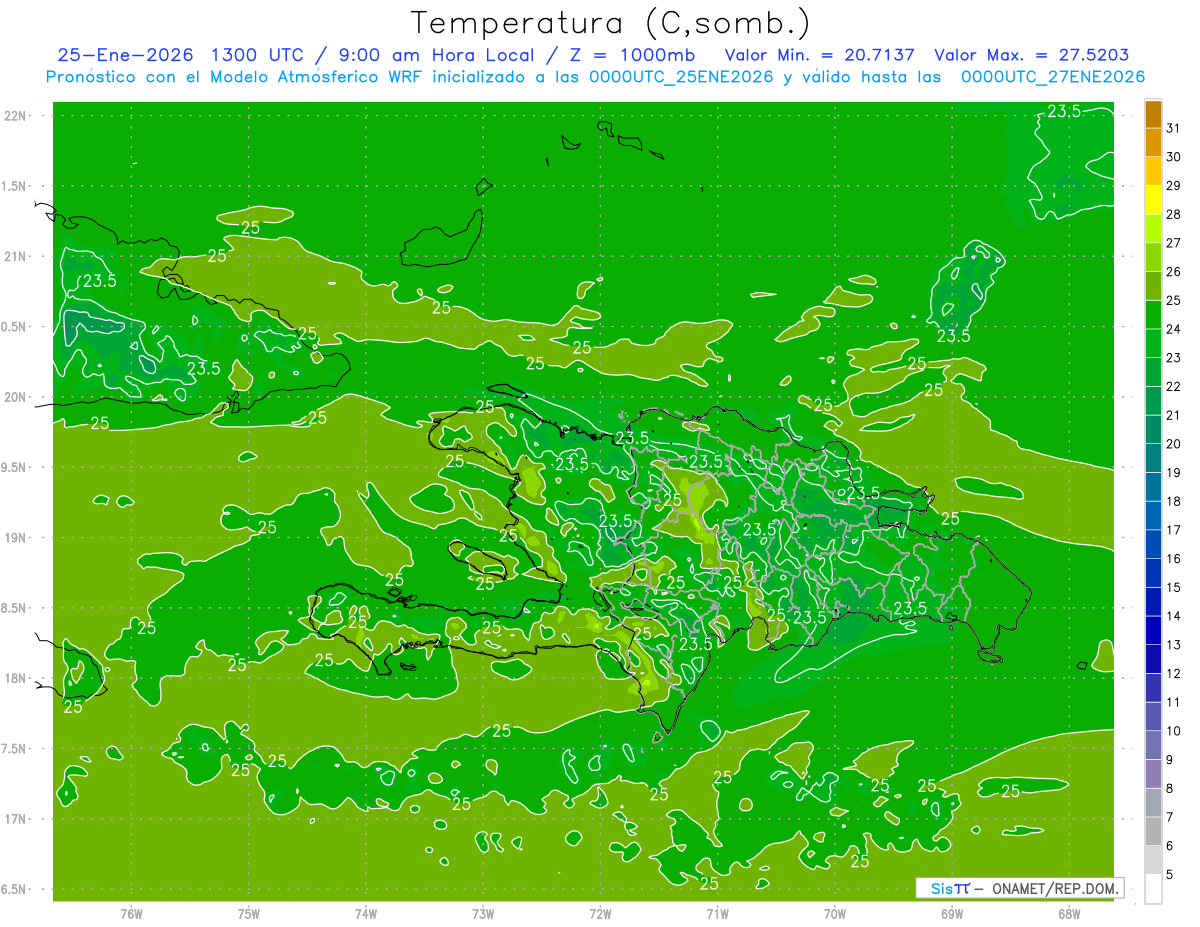Screen dimensions: 1200x927
Task: Click the legend value "11"
Action: 1174,702
